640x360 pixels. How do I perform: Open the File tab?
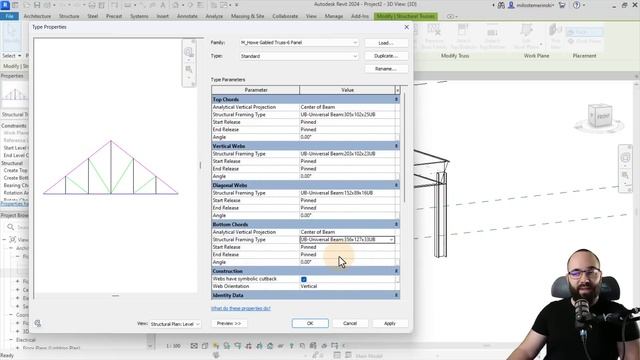click(x=9, y=16)
